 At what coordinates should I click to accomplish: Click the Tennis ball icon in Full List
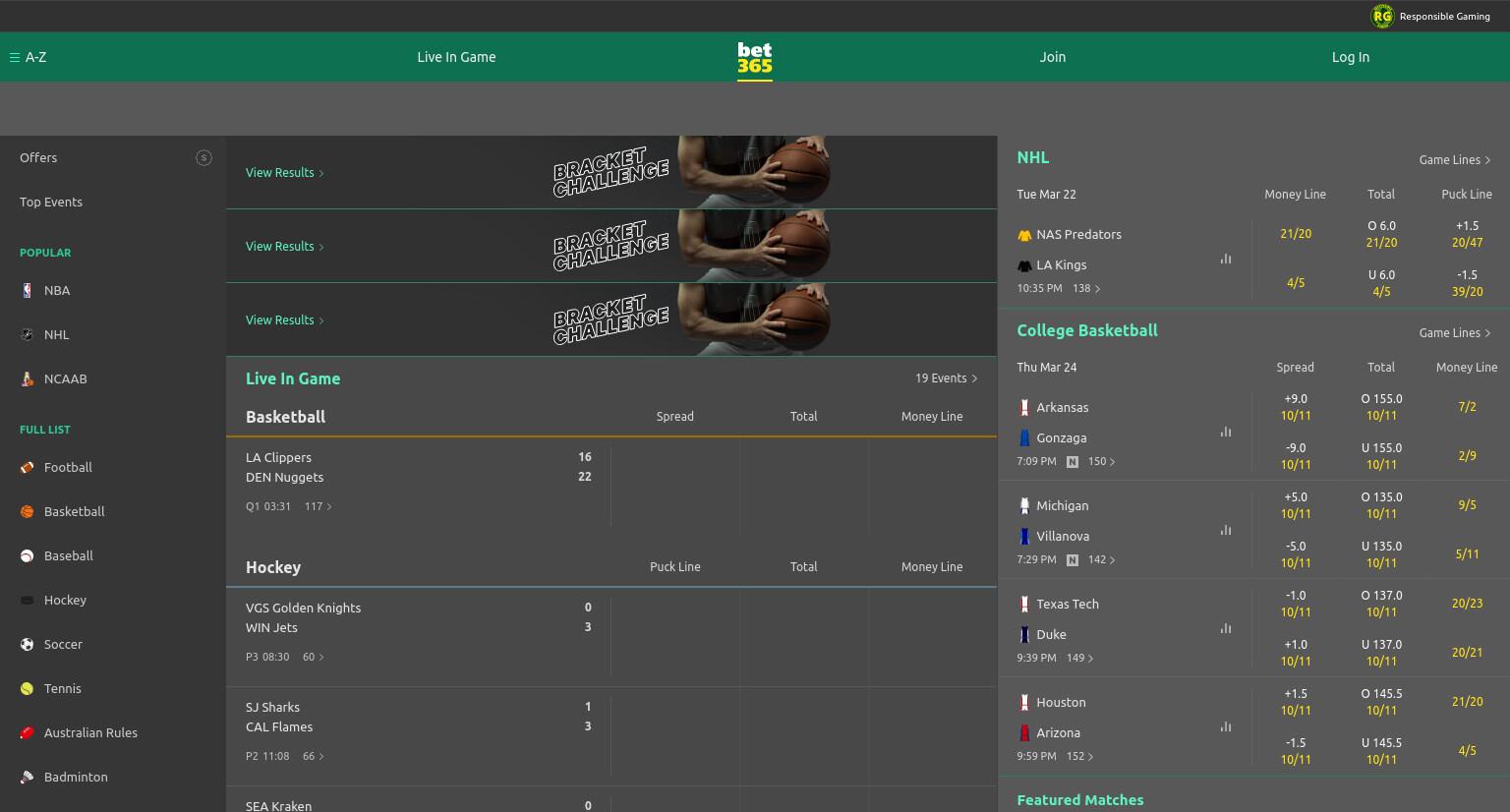[x=28, y=689]
